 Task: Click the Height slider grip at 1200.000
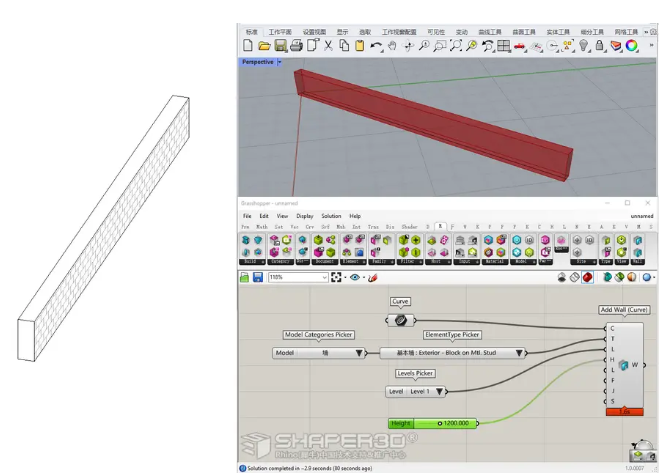click(440, 423)
